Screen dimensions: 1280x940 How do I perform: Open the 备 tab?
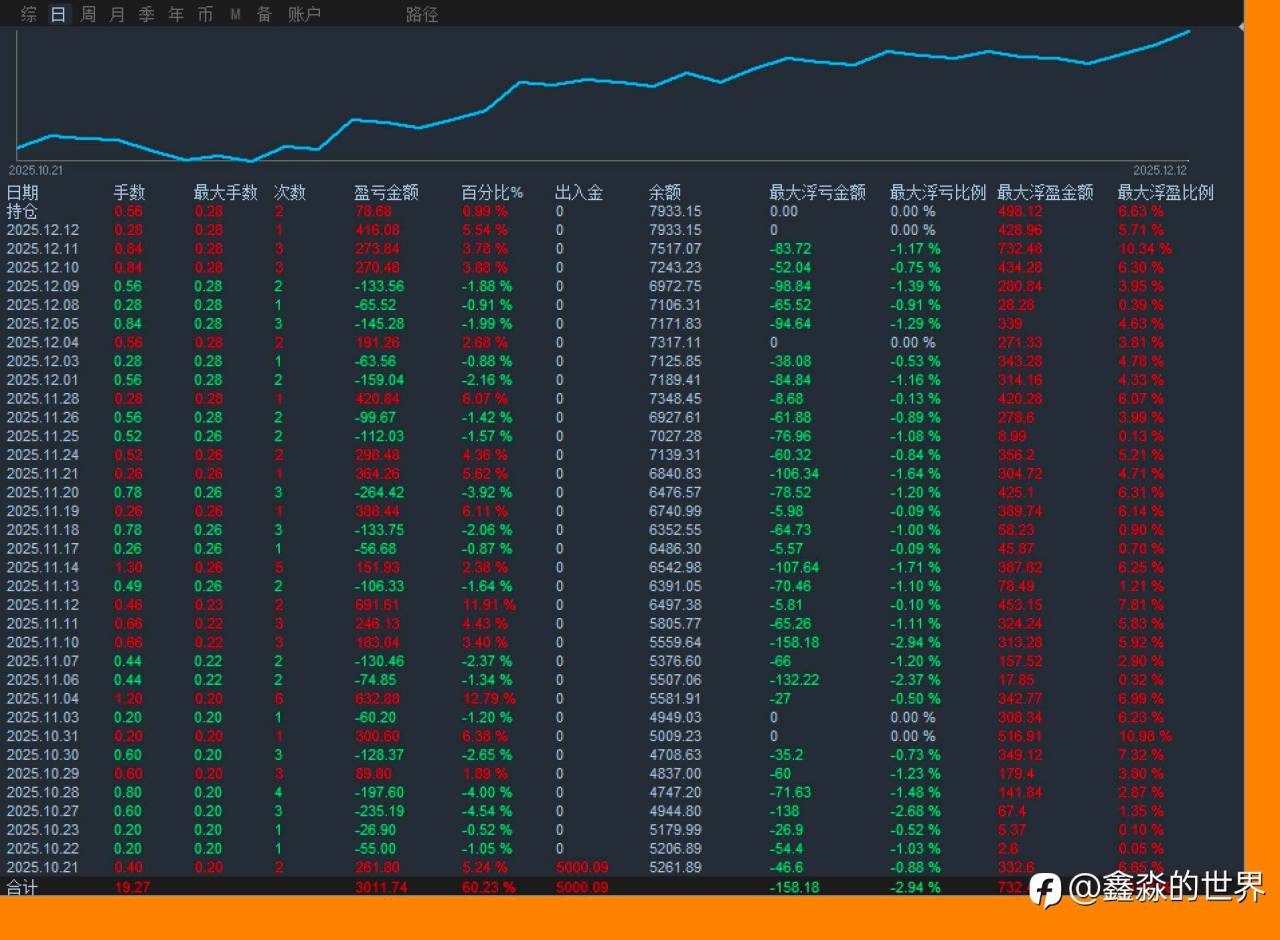(264, 14)
